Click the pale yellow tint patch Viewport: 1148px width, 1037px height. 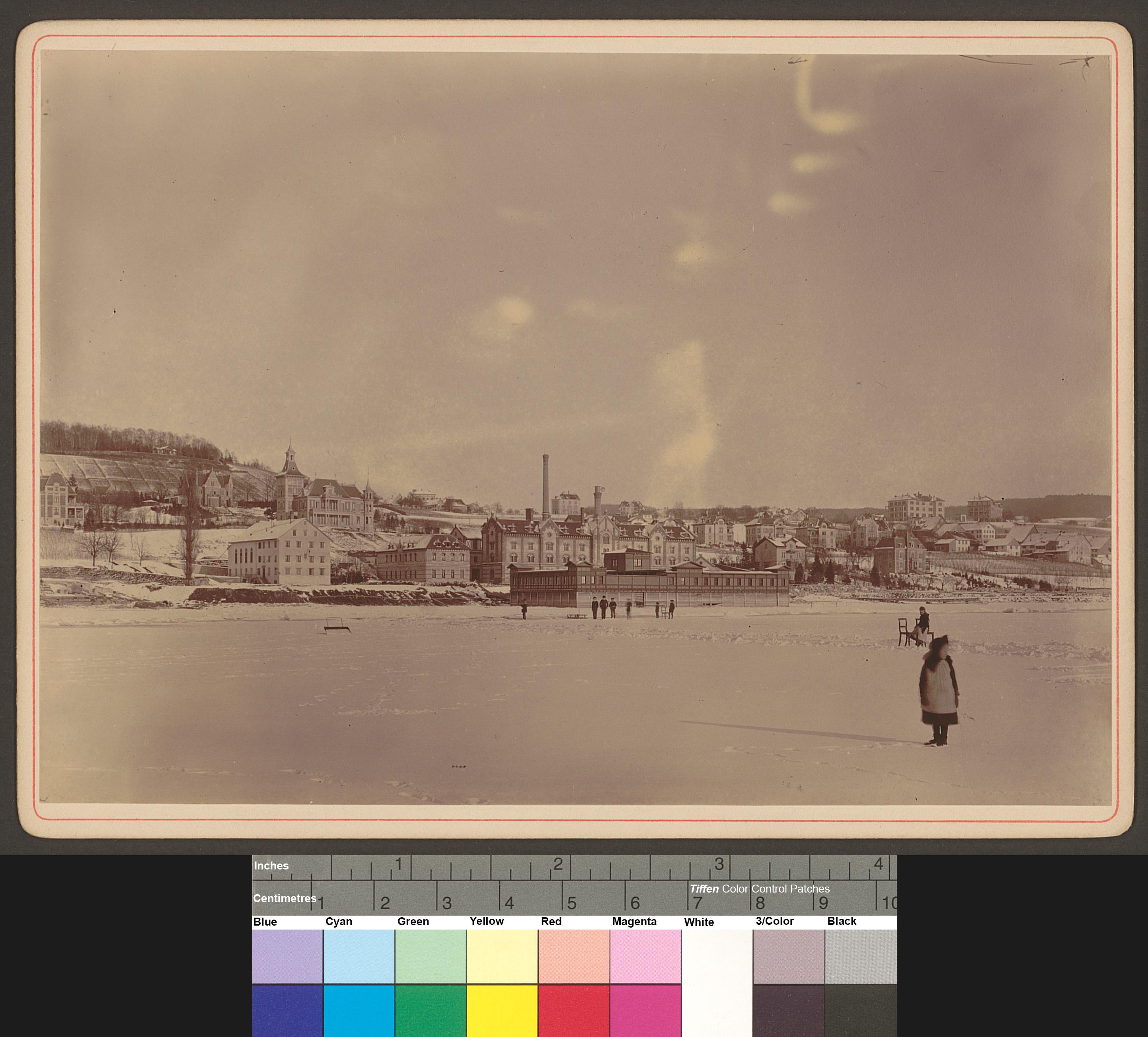click(x=502, y=956)
